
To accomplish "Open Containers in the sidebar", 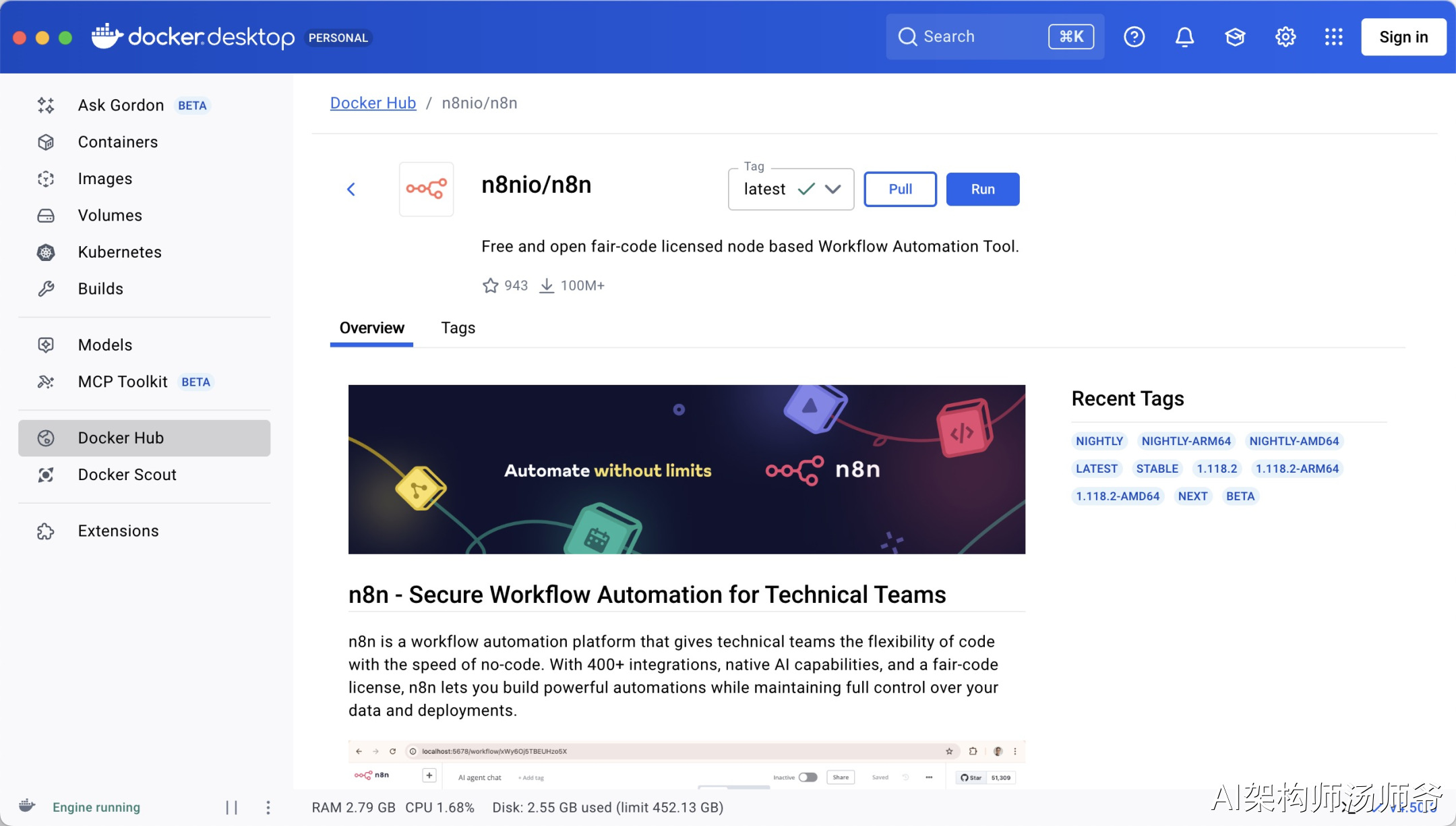I will (118, 142).
